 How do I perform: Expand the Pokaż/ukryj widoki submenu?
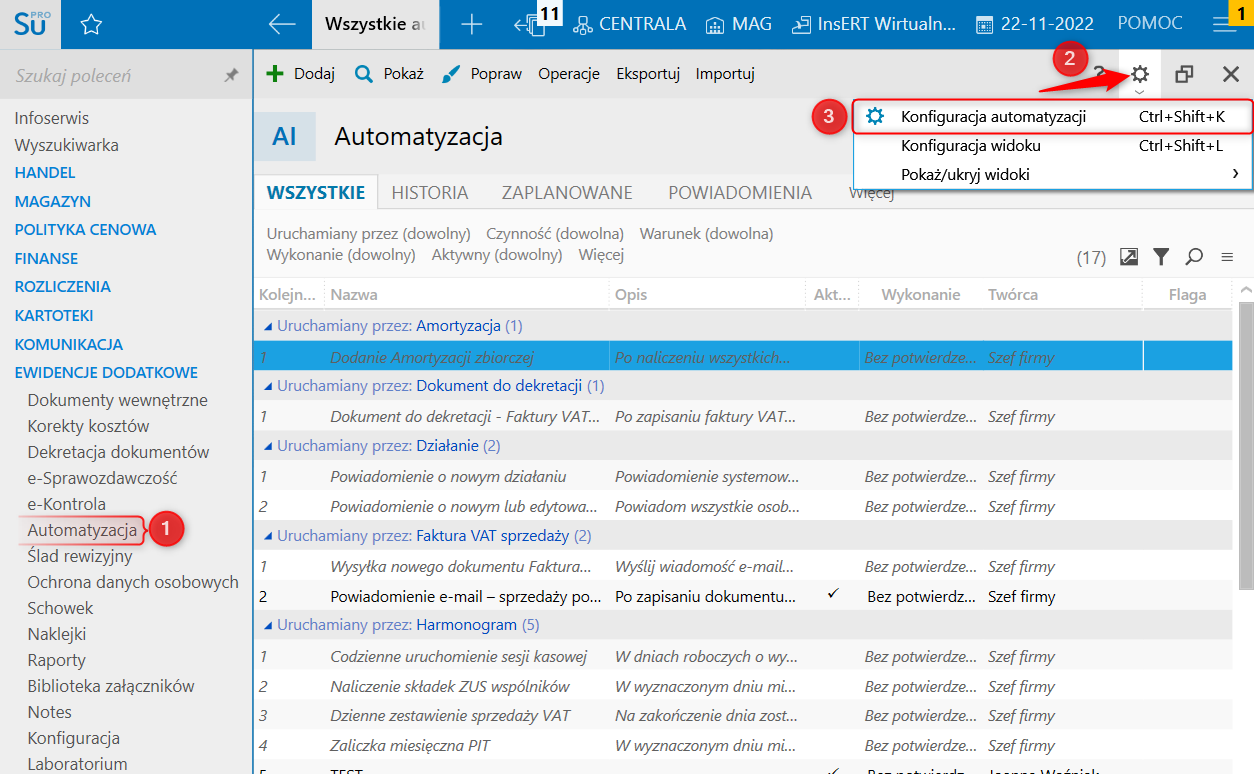1053,174
